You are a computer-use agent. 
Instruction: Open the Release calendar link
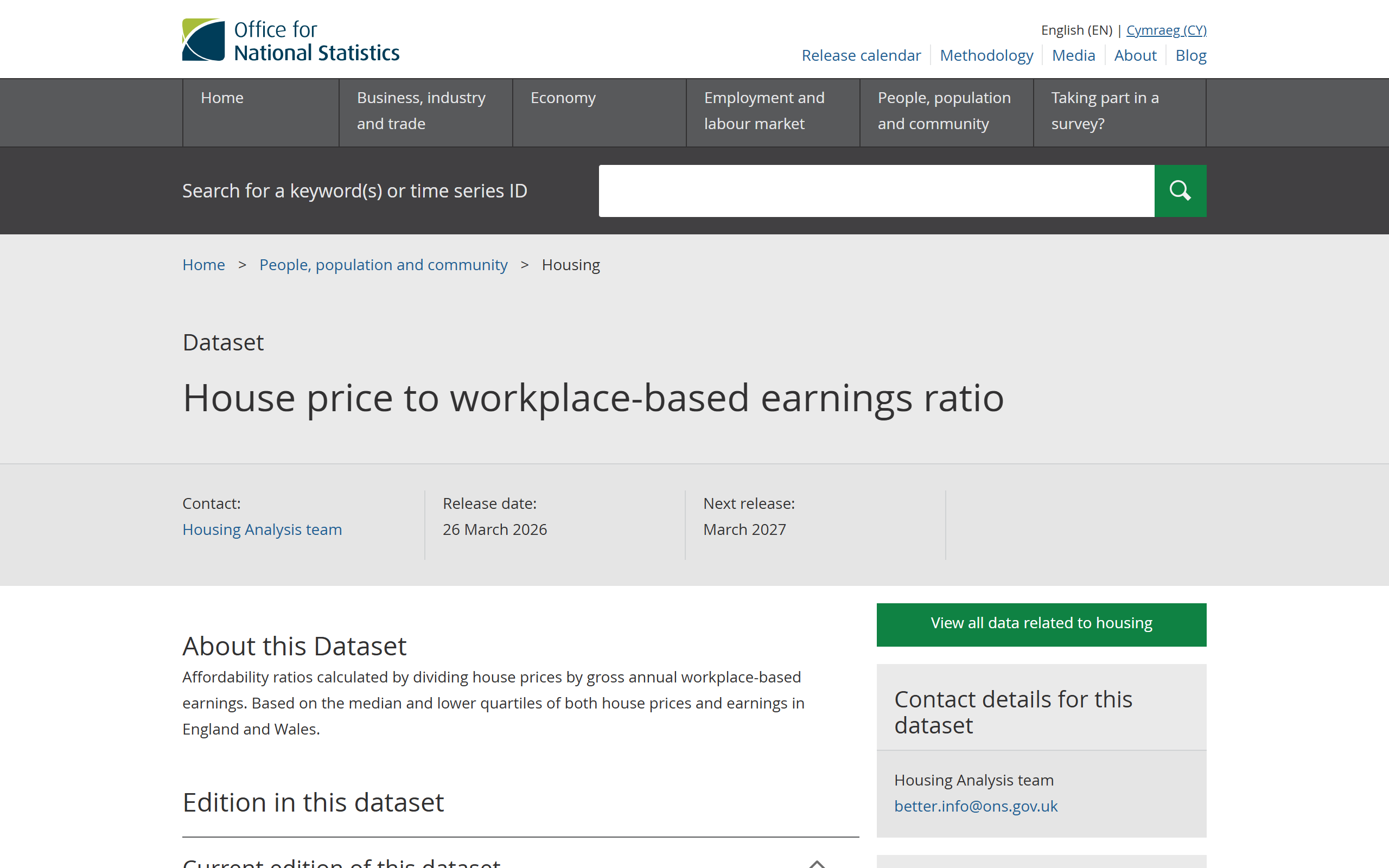861,55
